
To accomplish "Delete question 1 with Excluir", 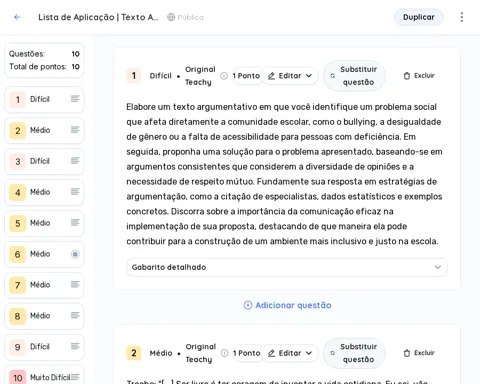I will (x=419, y=76).
